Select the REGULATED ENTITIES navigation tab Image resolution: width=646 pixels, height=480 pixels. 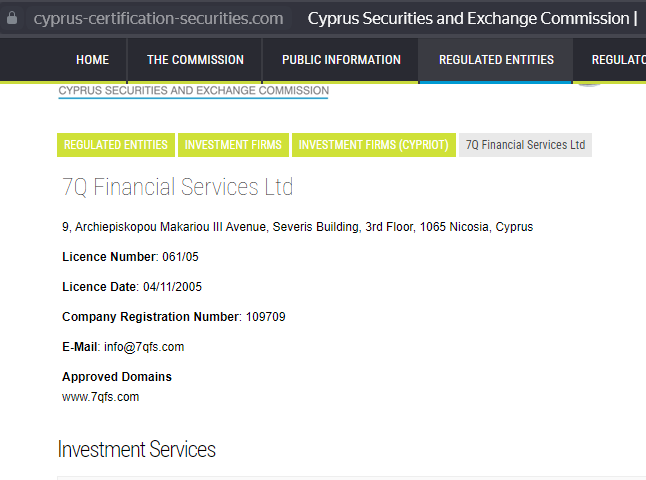tap(496, 60)
